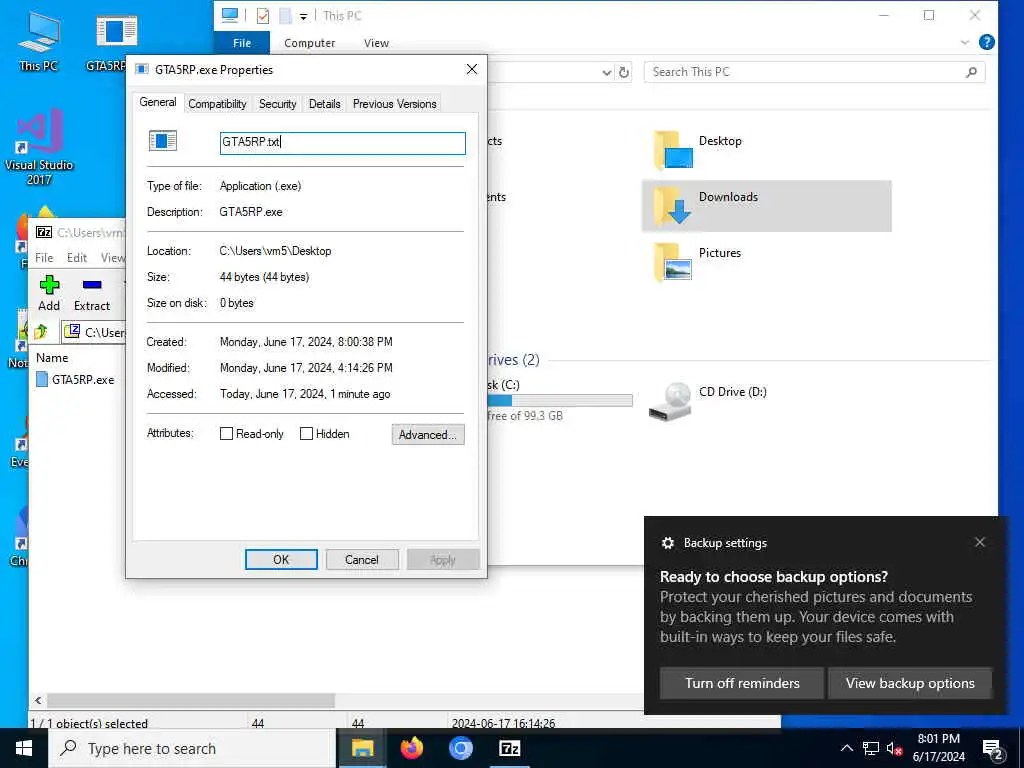Open the network tray icon
The image size is (1024, 768).
[871, 748]
